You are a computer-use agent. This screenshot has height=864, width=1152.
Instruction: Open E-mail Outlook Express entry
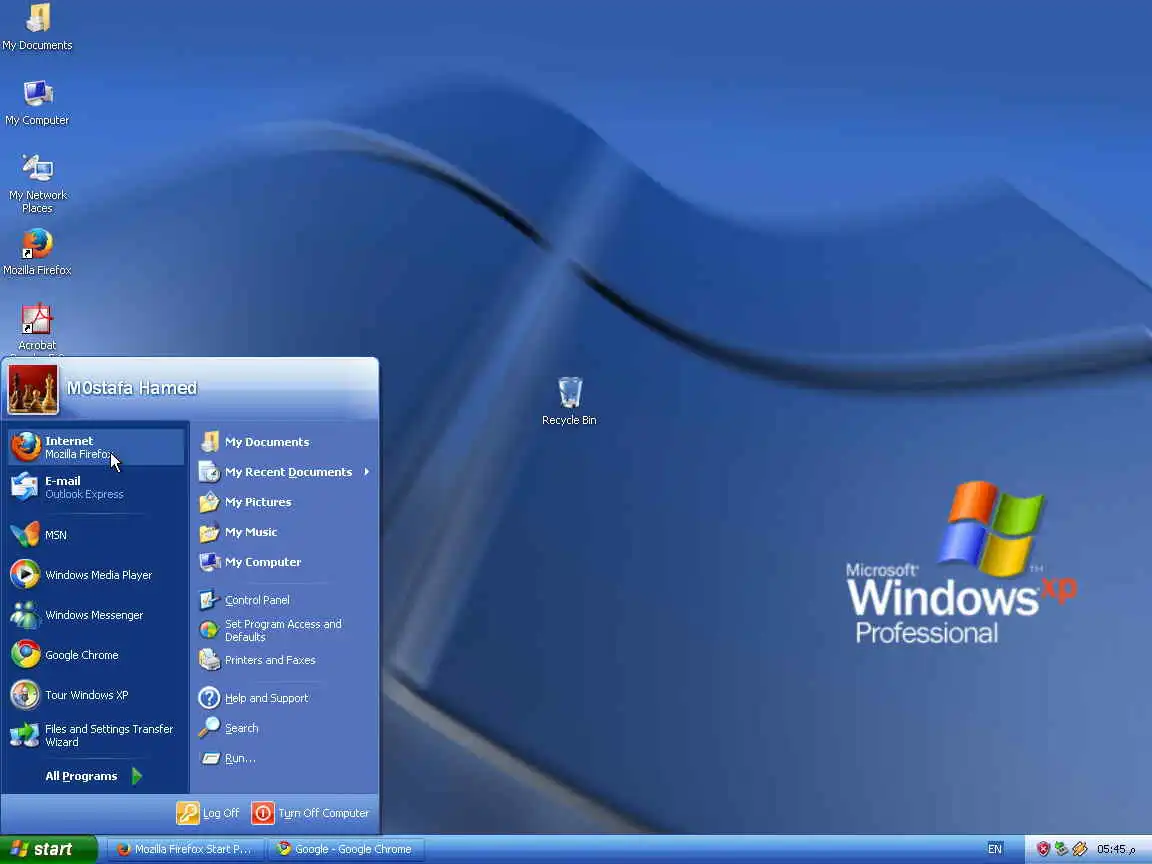coord(96,487)
